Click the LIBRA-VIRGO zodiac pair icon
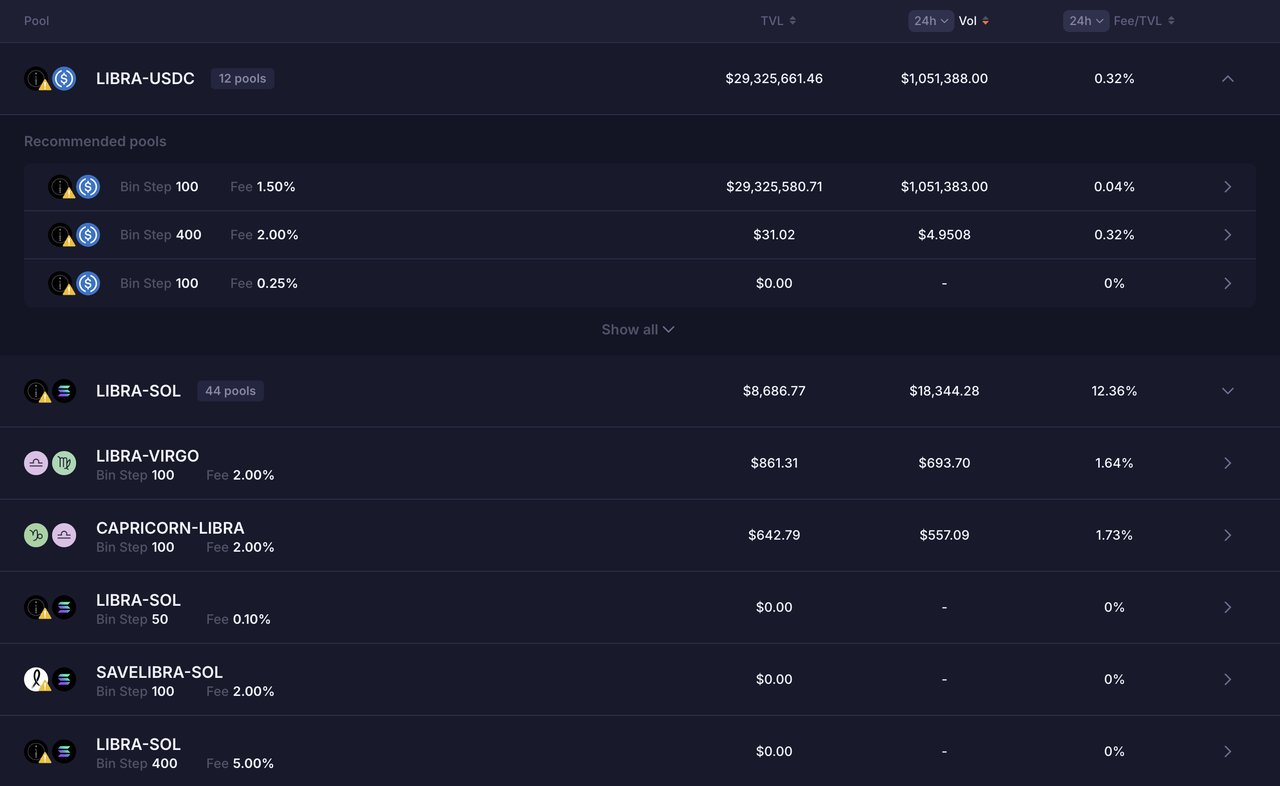The height and width of the screenshot is (786, 1280). pos(50,463)
